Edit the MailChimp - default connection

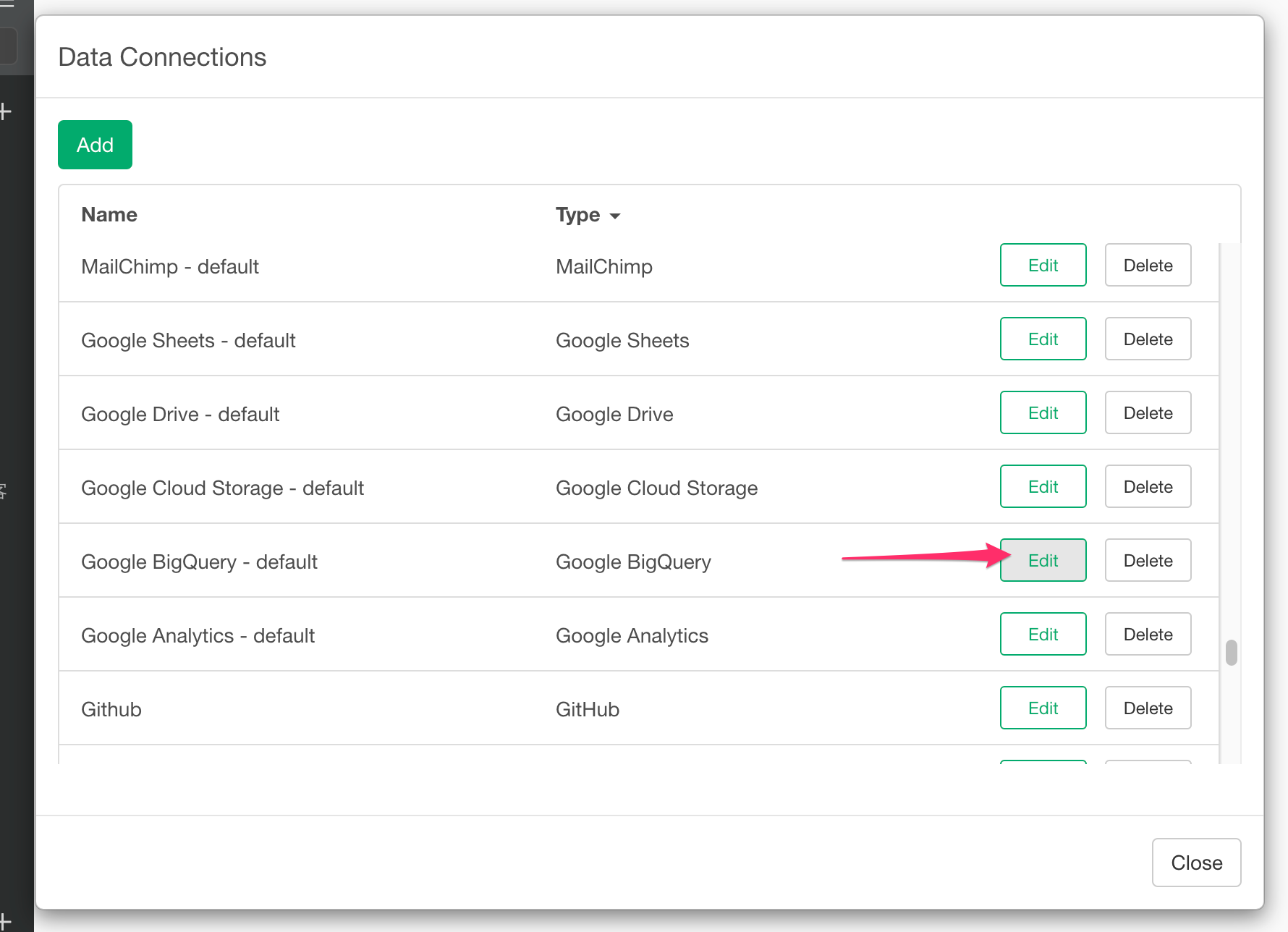coord(1043,265)
